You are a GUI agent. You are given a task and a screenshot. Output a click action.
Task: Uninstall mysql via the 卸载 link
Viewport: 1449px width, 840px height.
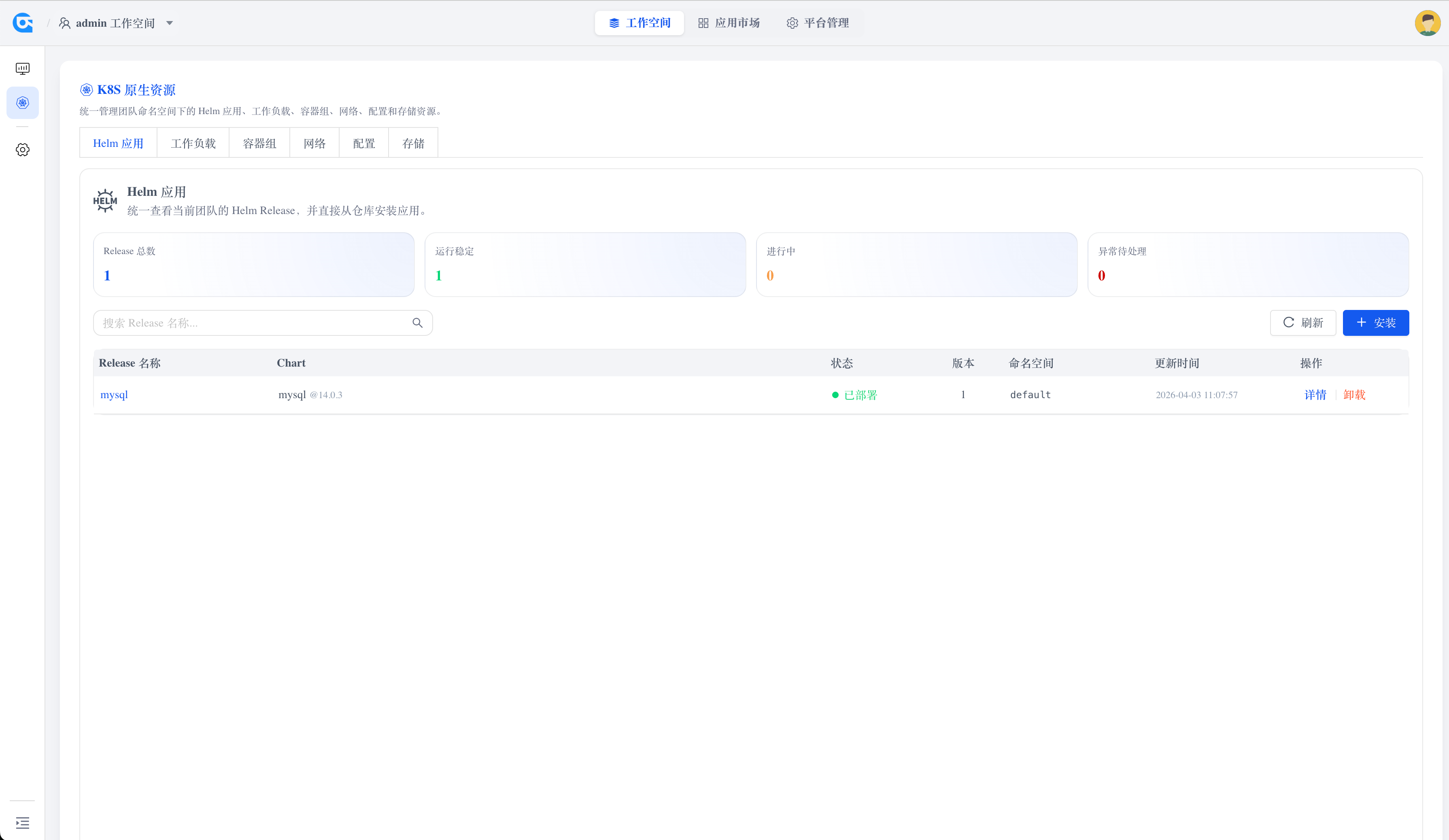click(x=1354, y=395)
